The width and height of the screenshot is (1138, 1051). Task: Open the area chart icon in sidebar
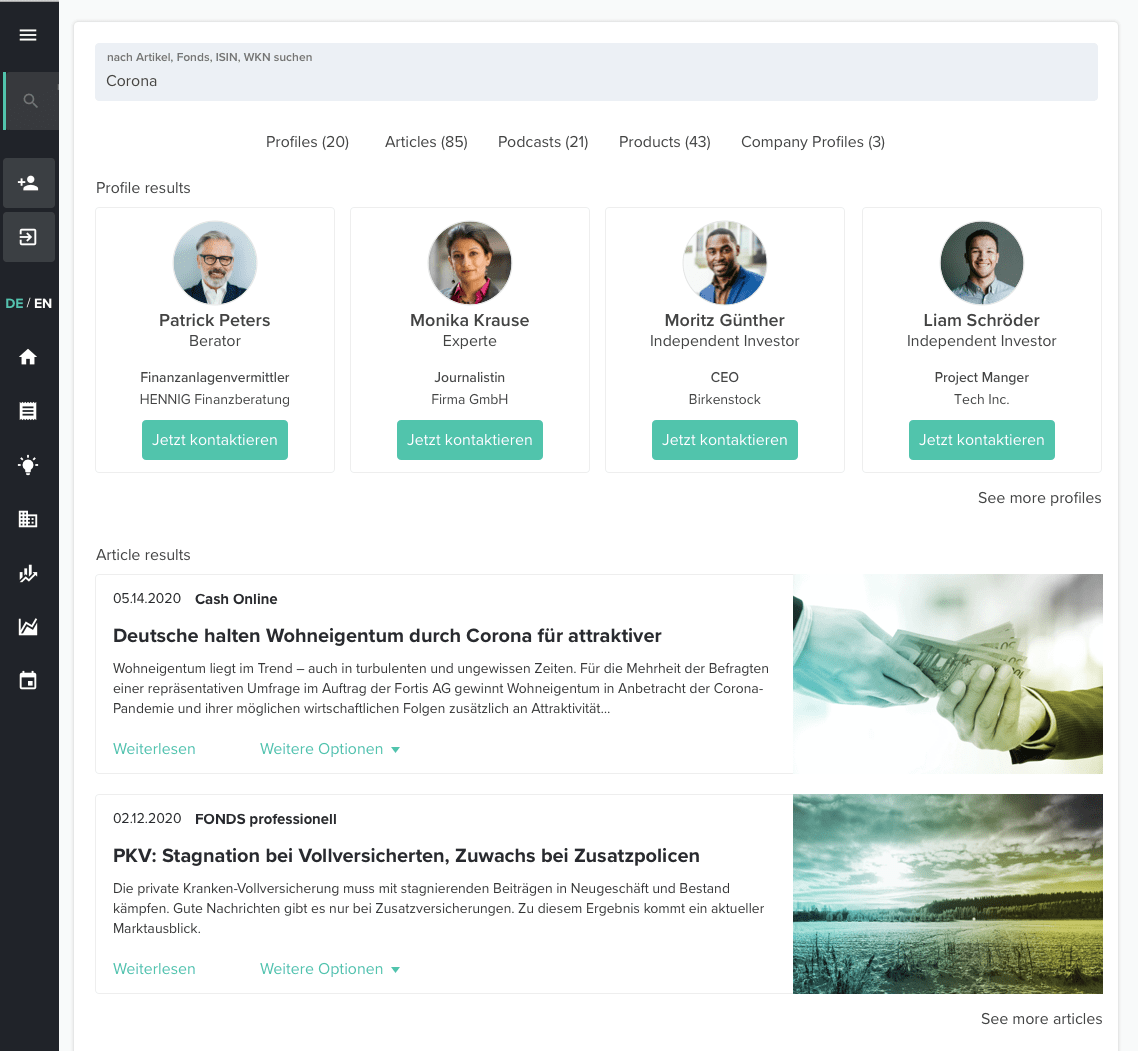28,627
